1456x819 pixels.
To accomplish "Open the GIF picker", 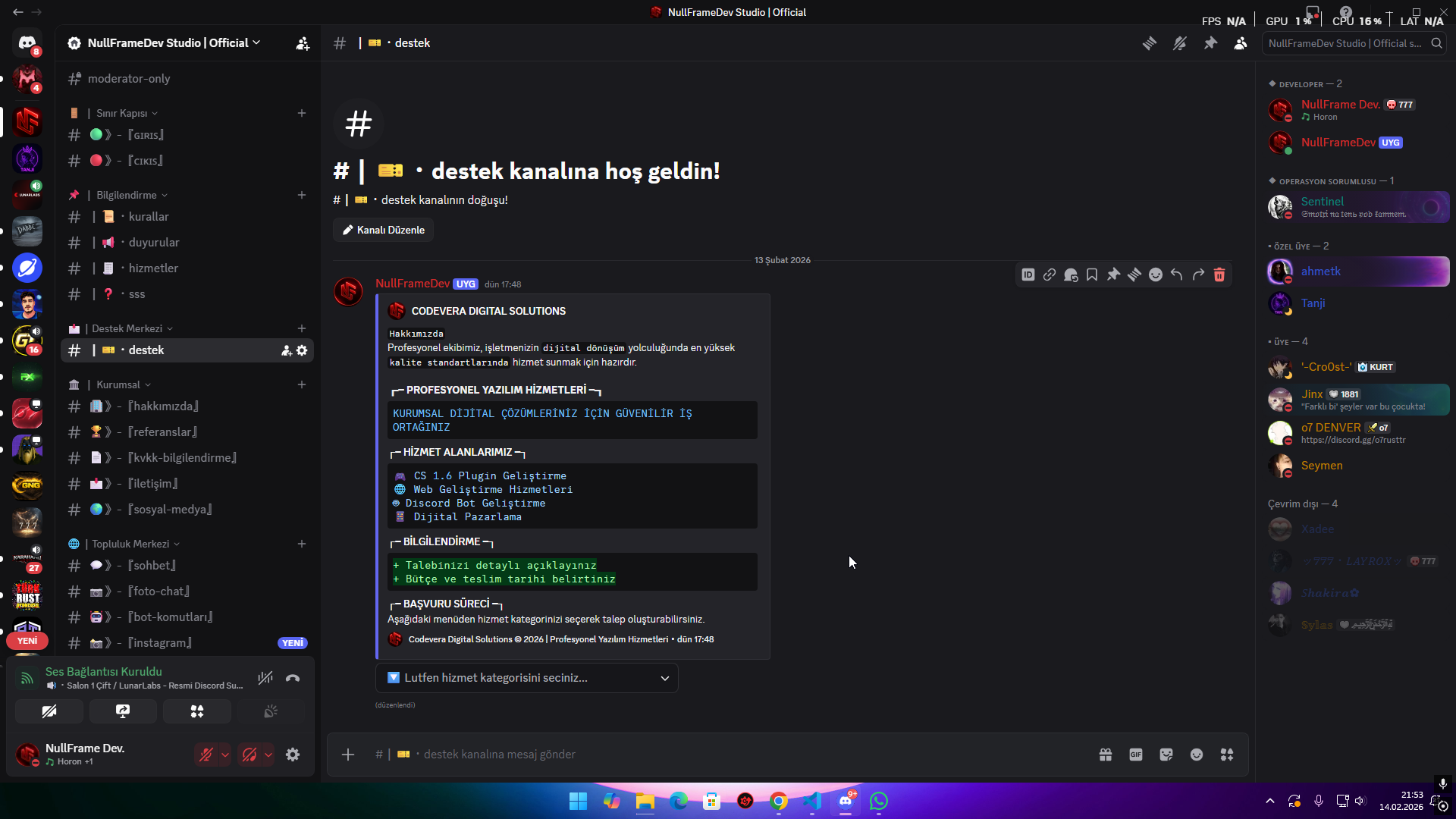I will coord(1136,755).
